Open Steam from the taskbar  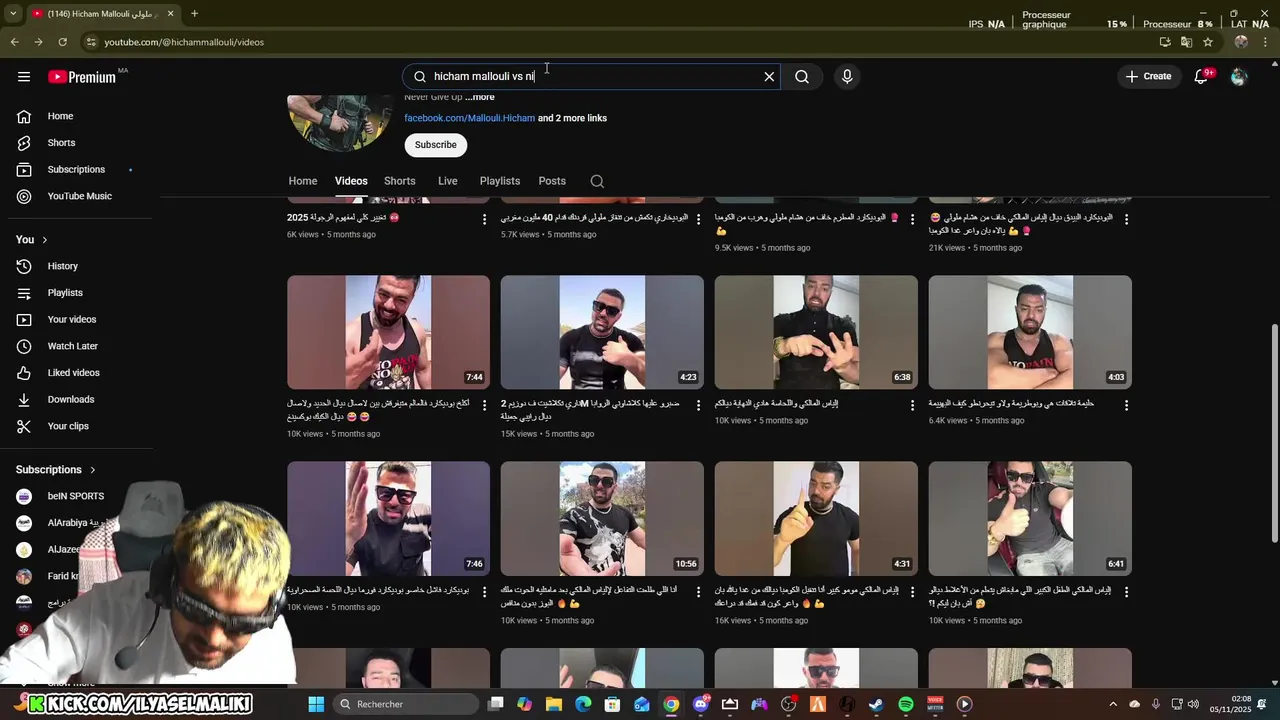pos(876,704)
